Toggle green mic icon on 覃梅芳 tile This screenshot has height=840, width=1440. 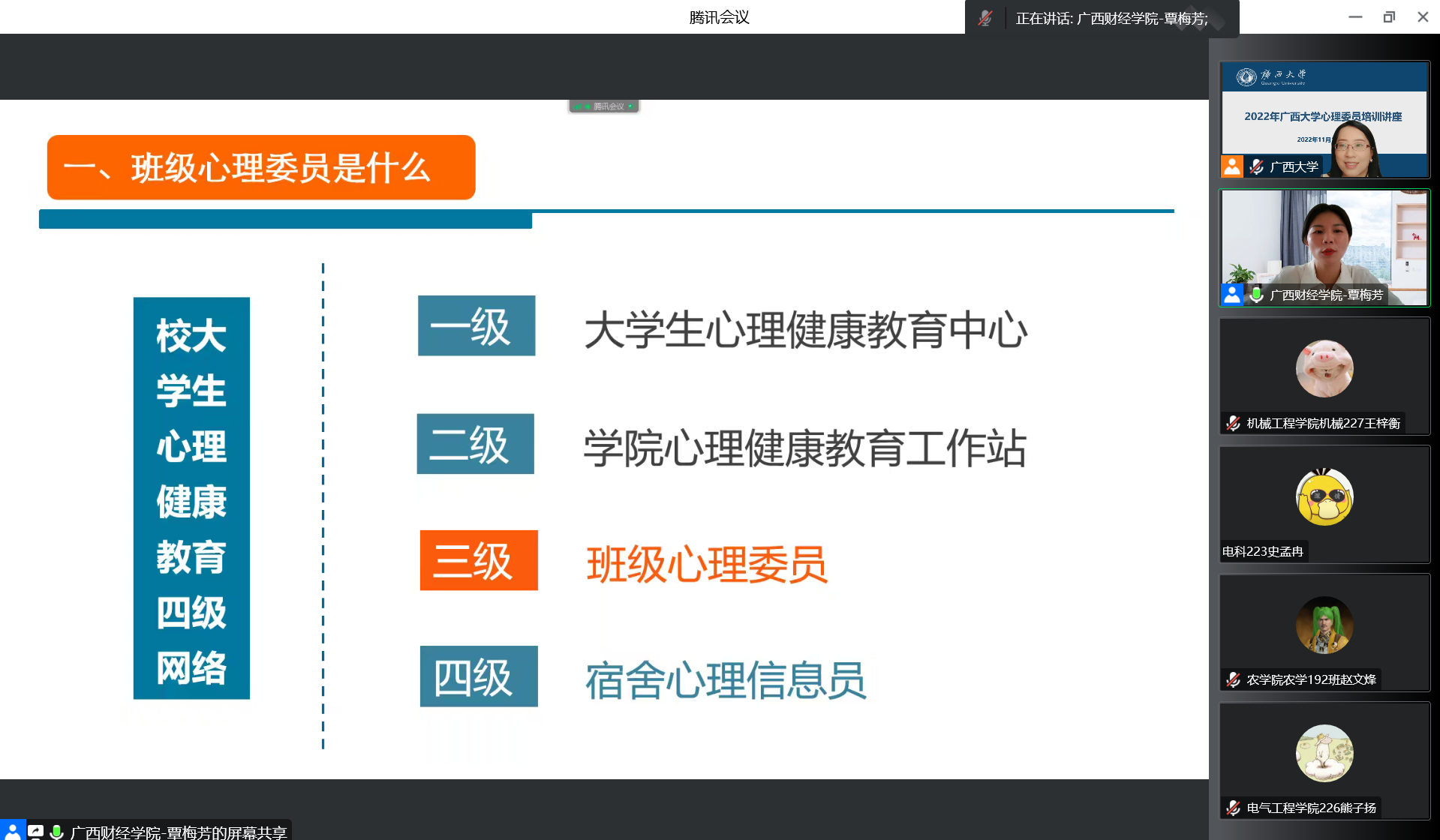tap(1257, 295)
